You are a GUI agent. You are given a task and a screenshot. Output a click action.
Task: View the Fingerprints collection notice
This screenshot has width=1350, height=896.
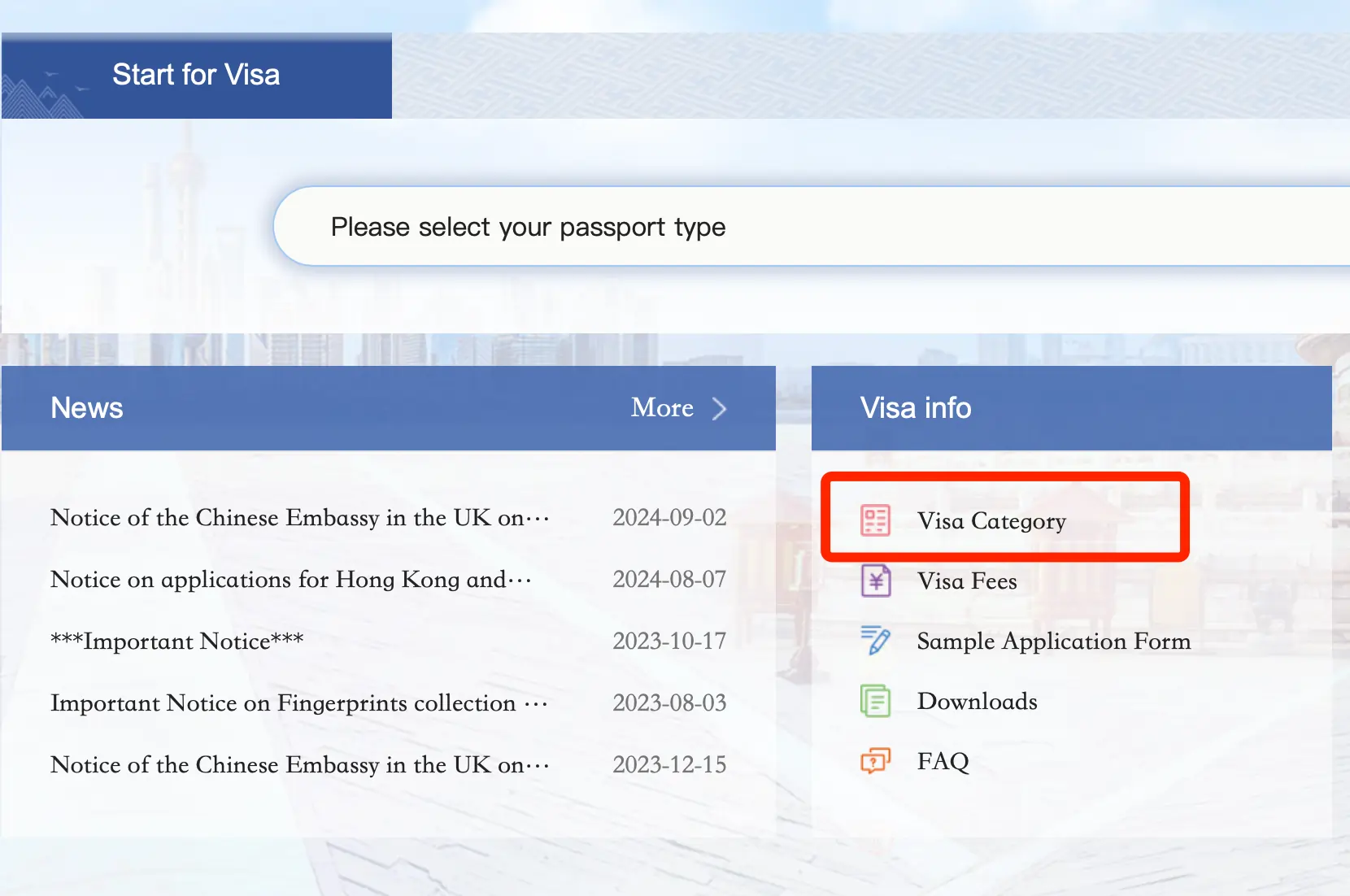coord(298,703)
